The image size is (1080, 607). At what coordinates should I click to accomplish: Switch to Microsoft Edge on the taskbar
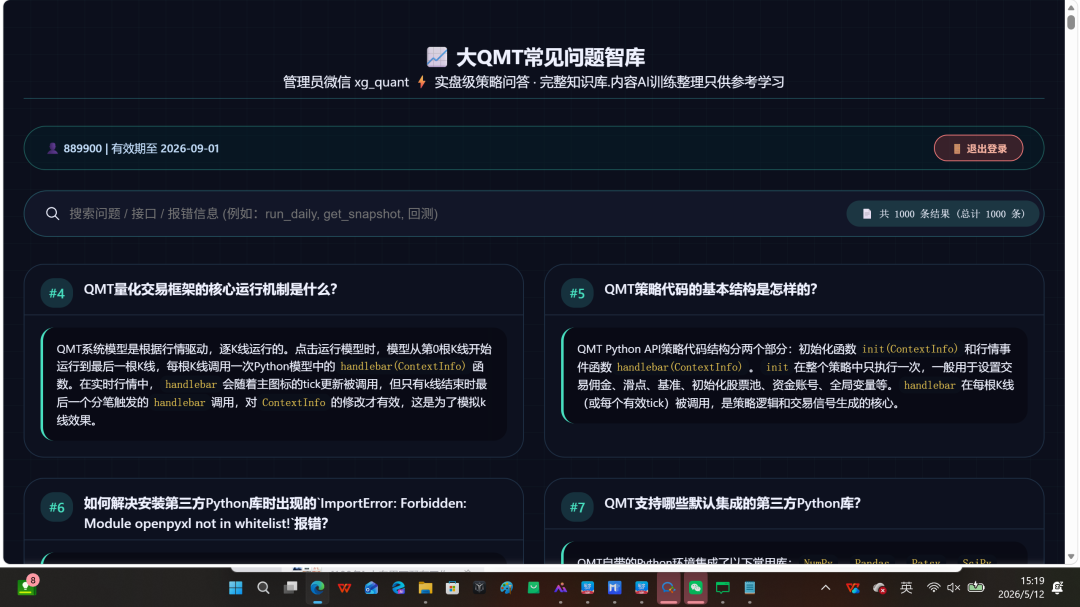coord(317,588)
